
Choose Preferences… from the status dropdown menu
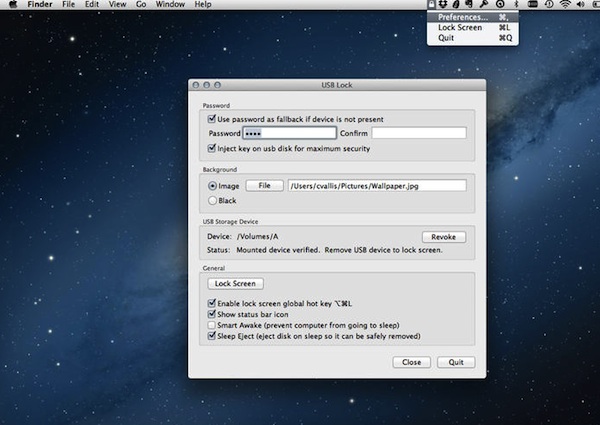coord(462,17)
